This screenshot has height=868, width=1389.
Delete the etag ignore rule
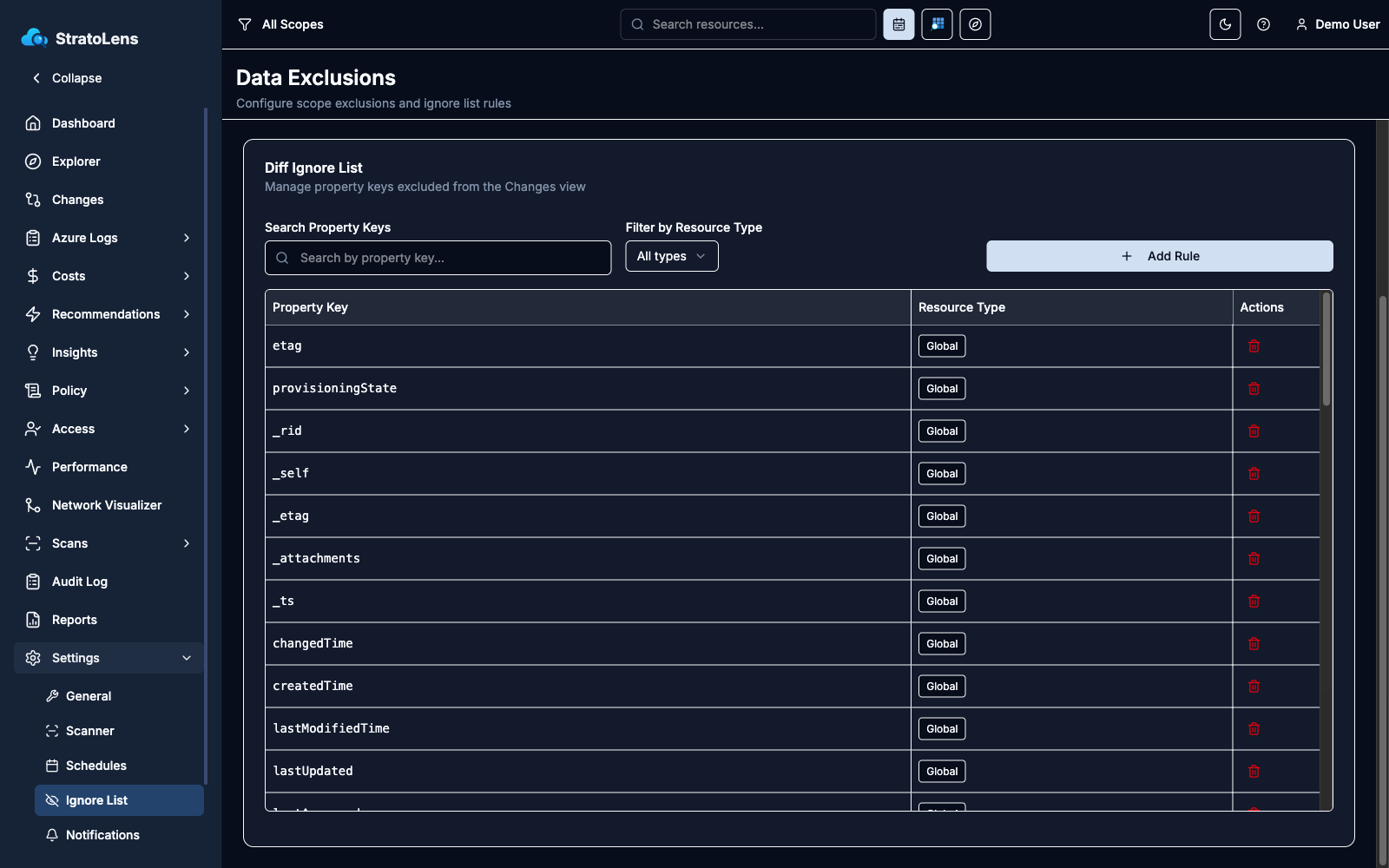click(1254, 346)
